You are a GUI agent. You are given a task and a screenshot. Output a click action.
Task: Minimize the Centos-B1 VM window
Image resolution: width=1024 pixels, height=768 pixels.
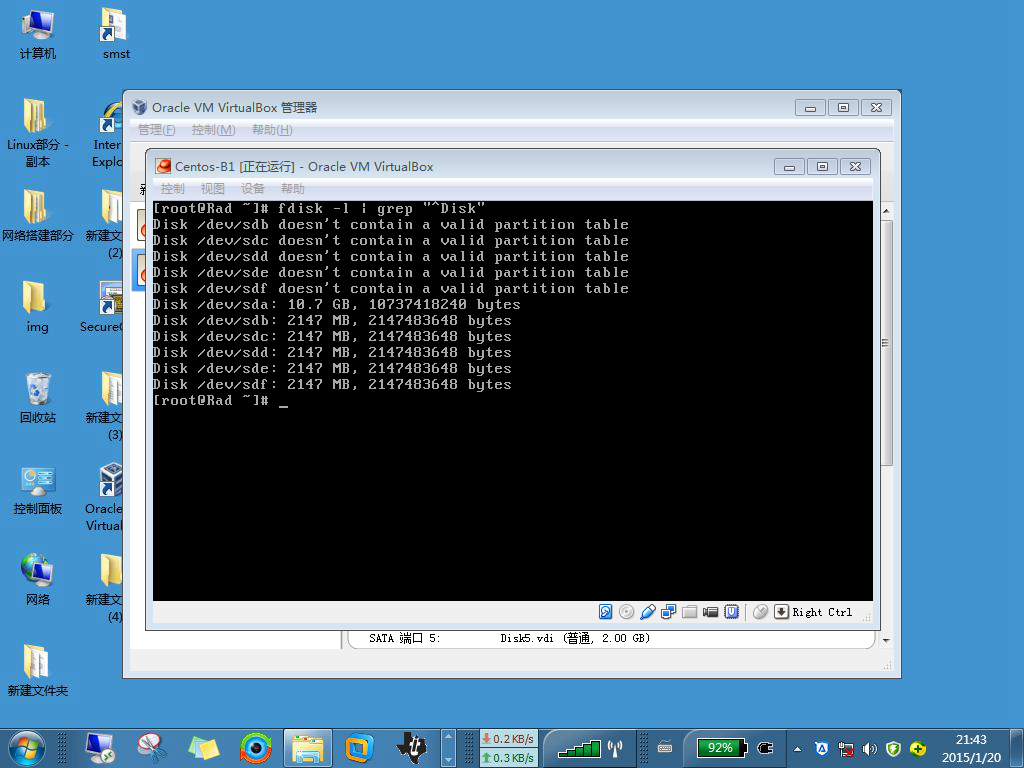789,167
